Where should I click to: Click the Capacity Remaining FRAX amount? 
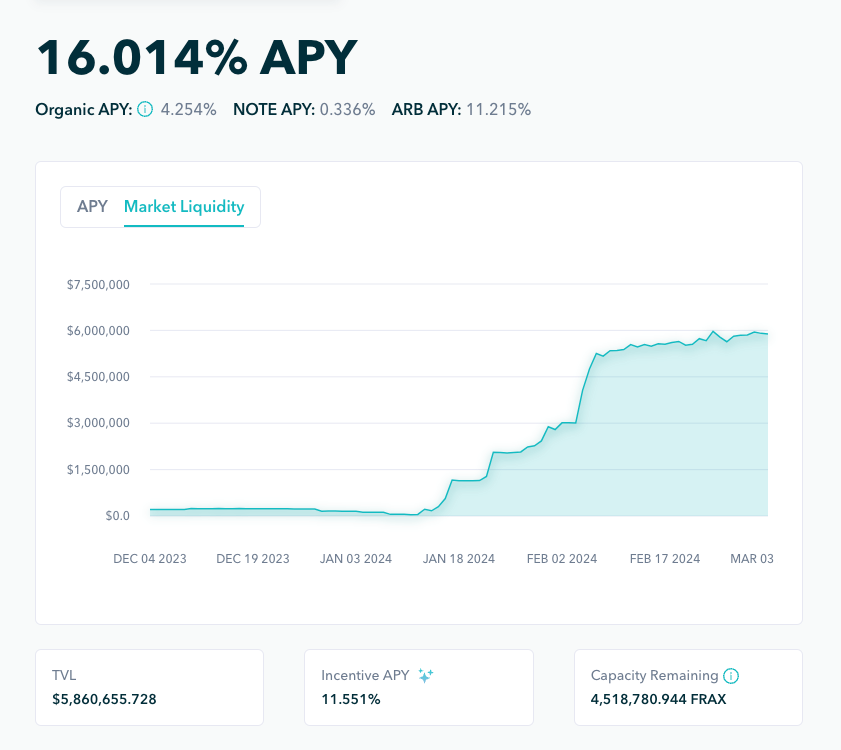658,699
